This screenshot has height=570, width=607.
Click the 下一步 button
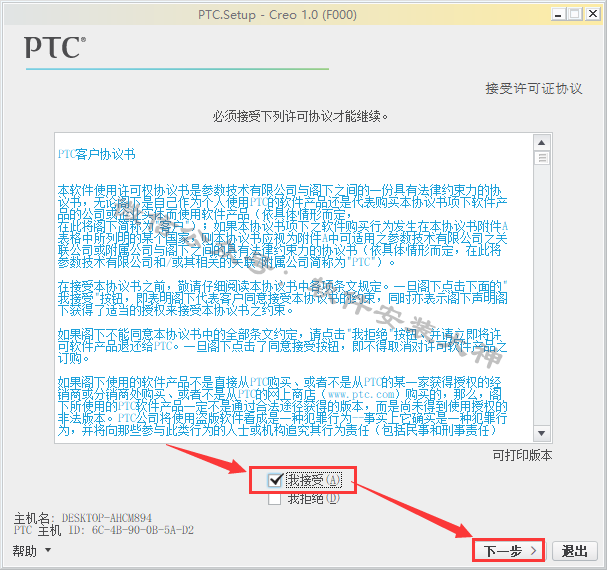click(509, 550)
